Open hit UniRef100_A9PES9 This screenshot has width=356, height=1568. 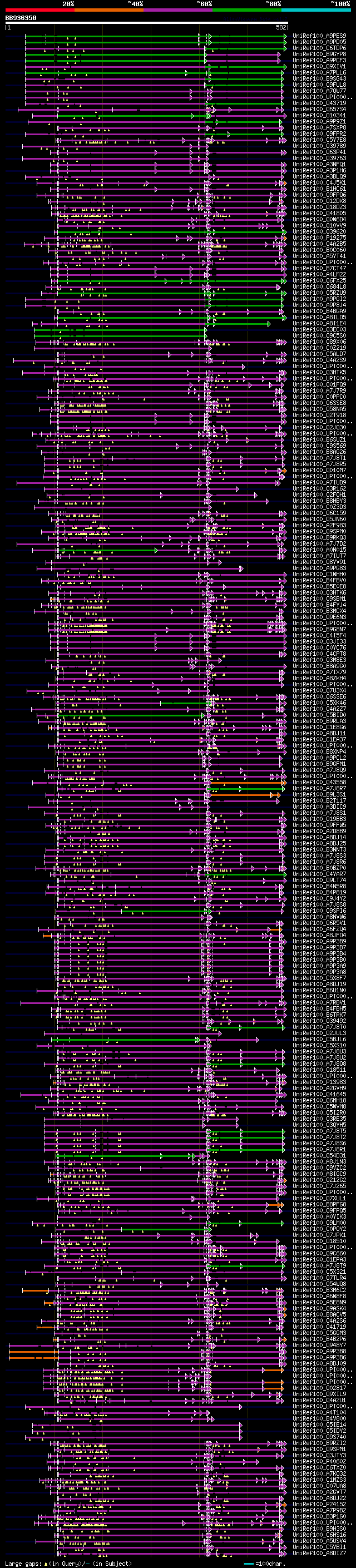pyautogui.click(x=319, y=36)
